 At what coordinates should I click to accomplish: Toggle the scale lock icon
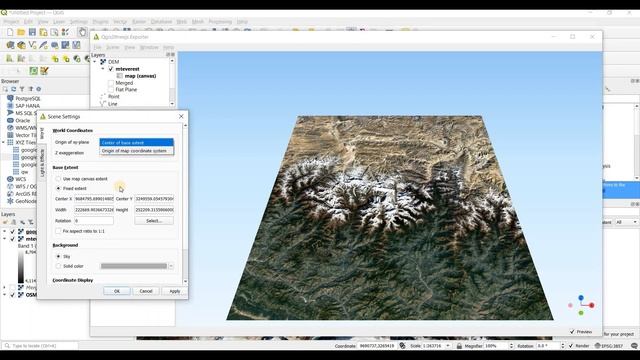coord(459,346)
